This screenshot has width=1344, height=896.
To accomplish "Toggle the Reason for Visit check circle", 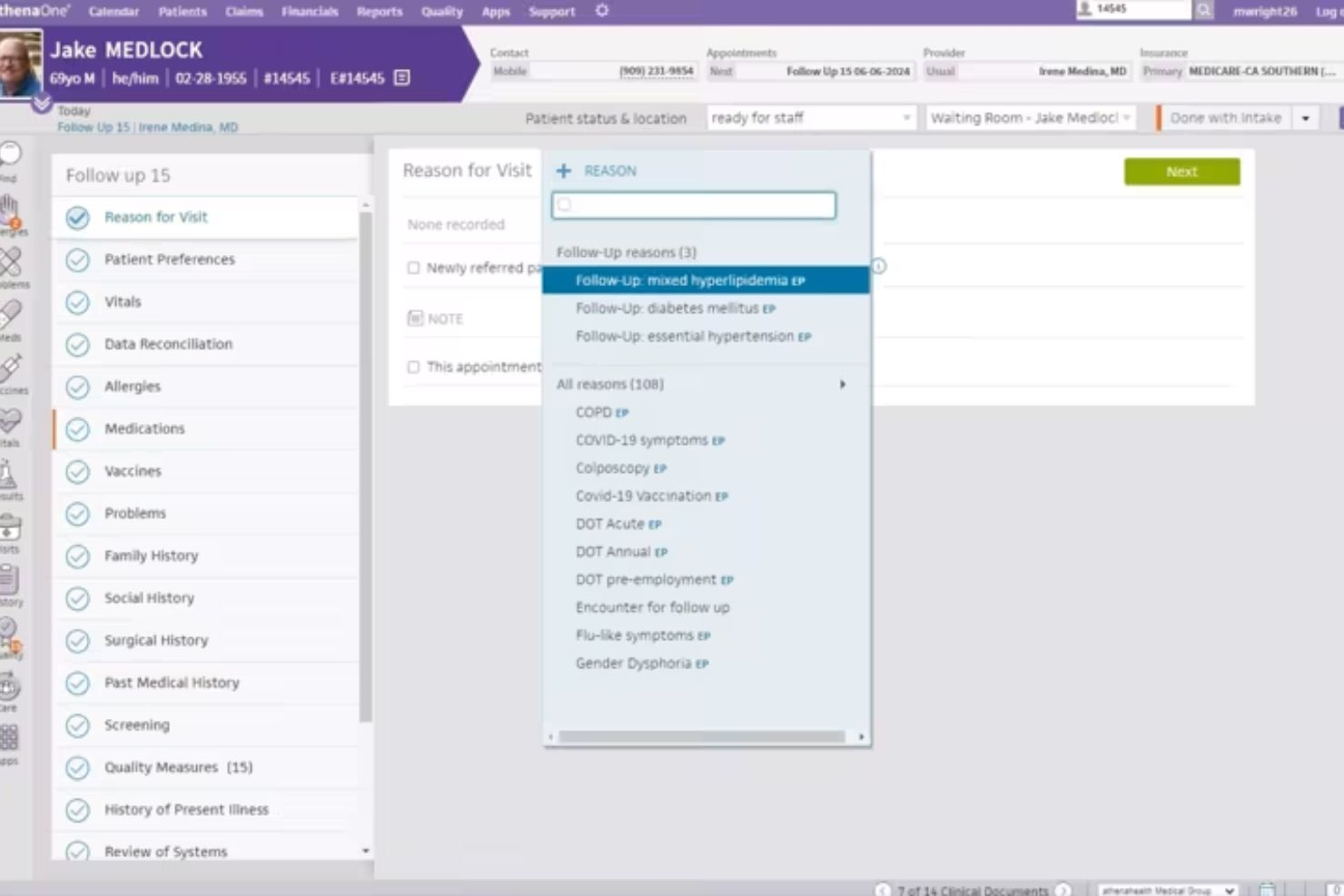I will 78,218.
